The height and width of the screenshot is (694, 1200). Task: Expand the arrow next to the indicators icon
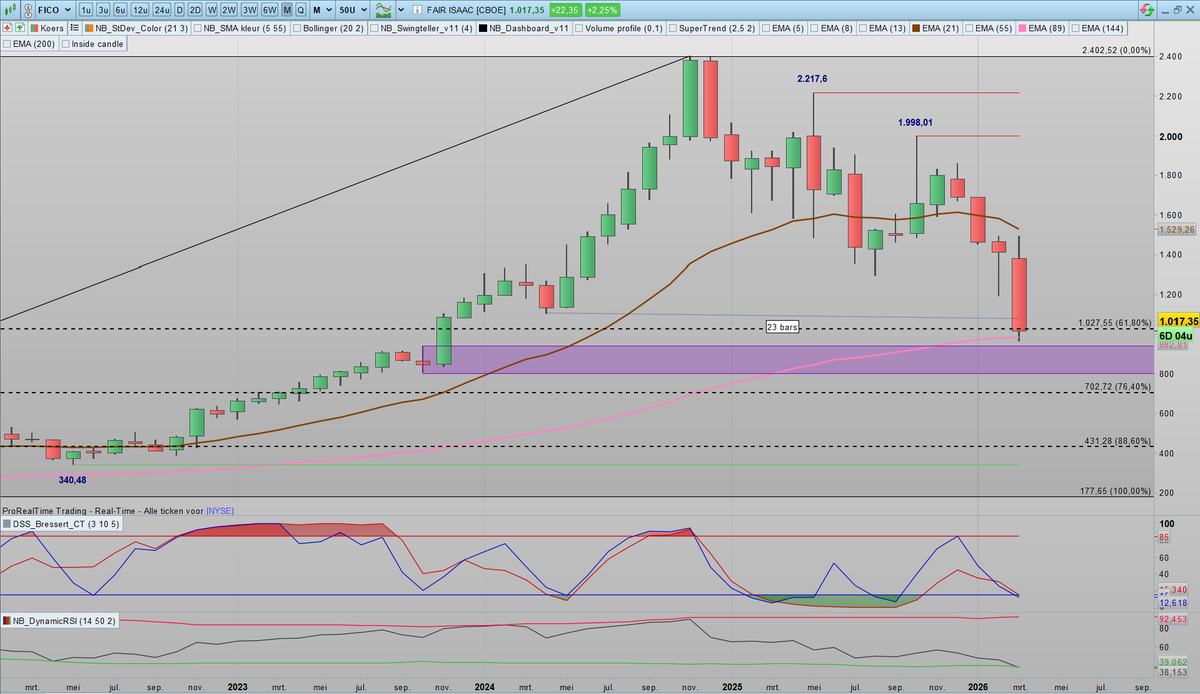pyautogui.click(x=402, y=10)
